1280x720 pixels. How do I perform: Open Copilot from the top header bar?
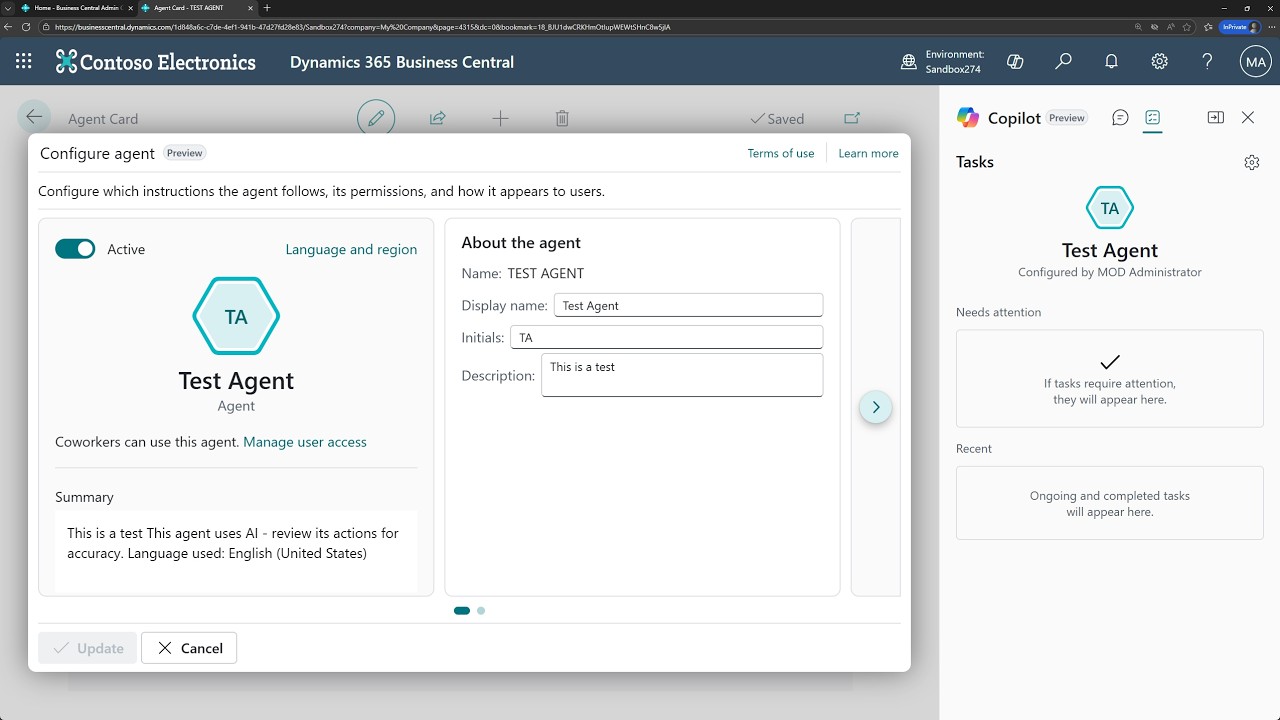(1015, 62)
